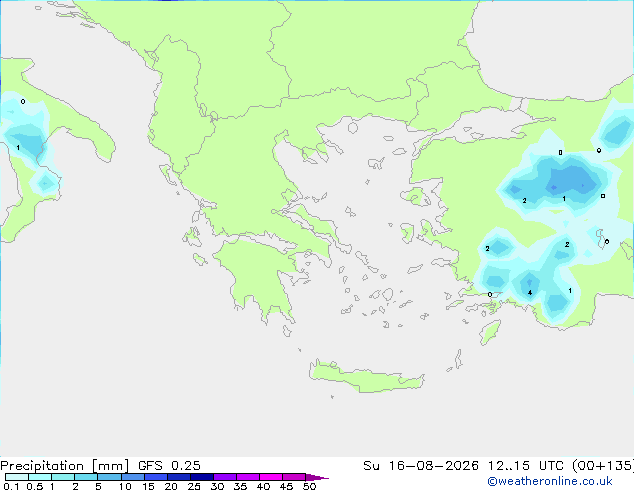
Task: Click the '35' legend scale label
Action: (240, 486)
